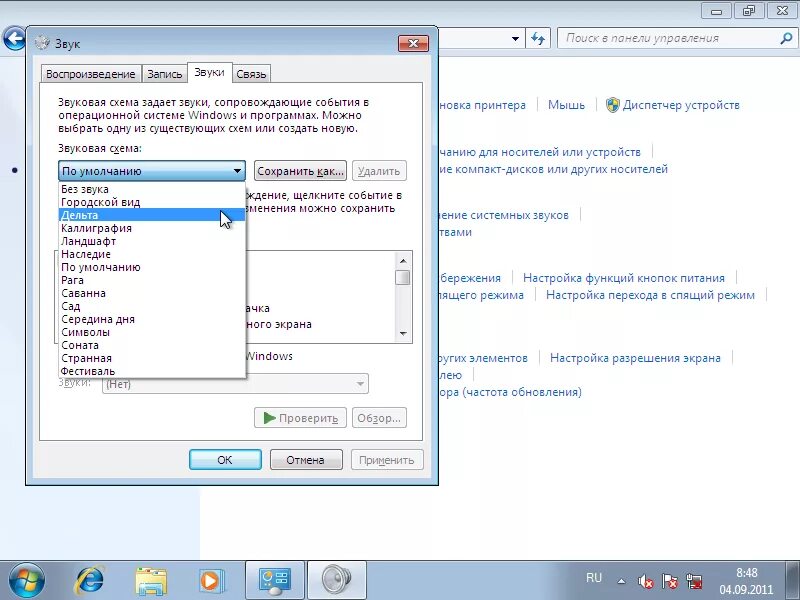800x600 pixels.
Task: Switch to the Запись tab
Action: (164, 74)
